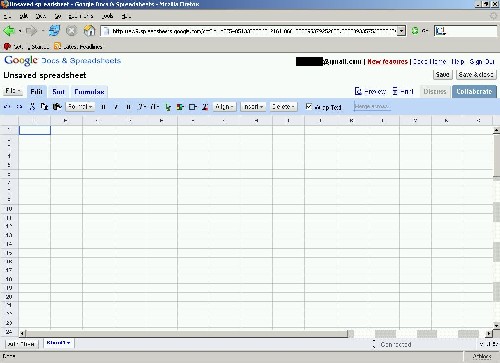Open the Collaborate tab

[x=474, y=91]
